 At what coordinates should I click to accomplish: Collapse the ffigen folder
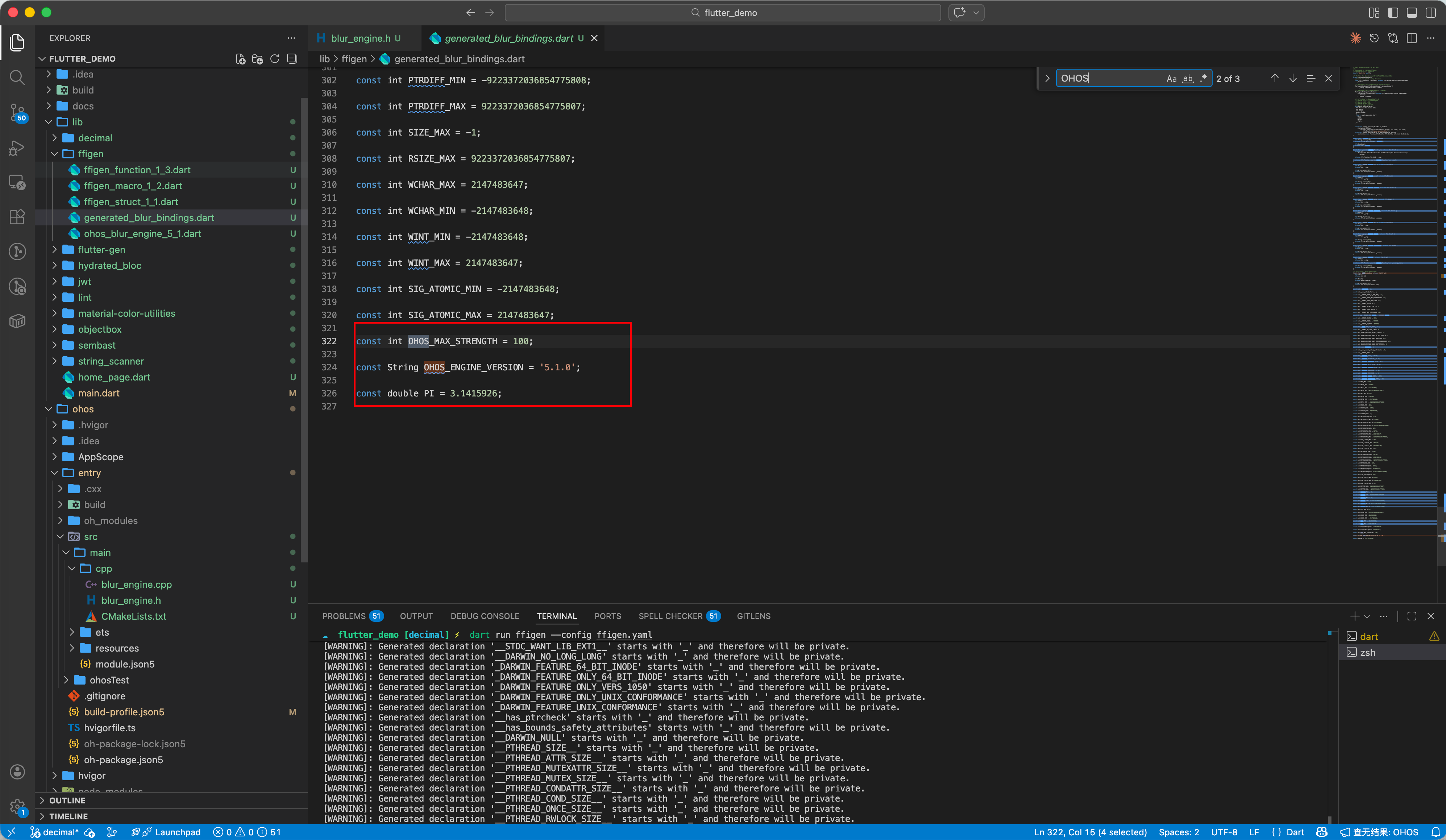[x=91, y=154]
